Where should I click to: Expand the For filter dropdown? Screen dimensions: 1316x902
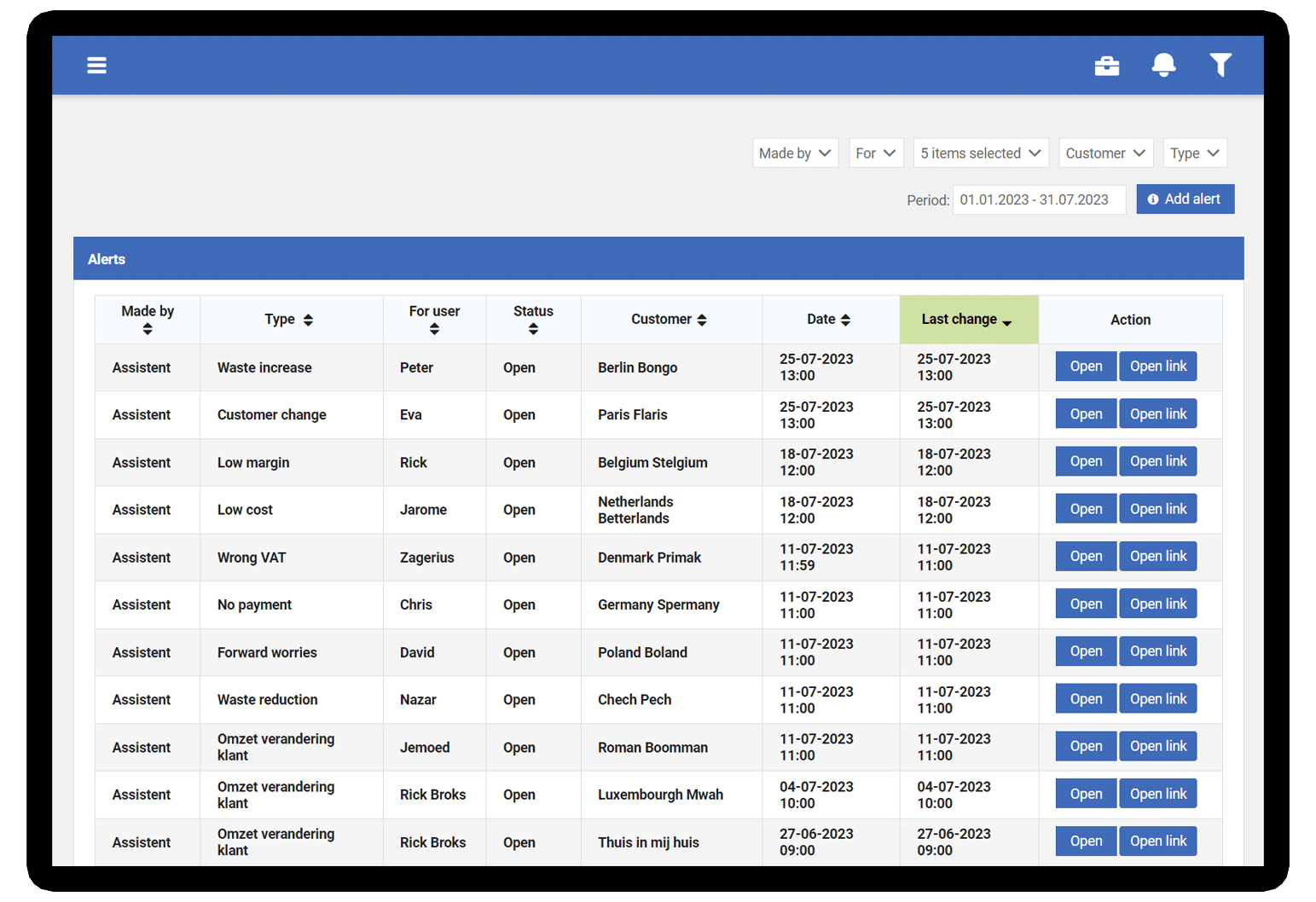876,153
